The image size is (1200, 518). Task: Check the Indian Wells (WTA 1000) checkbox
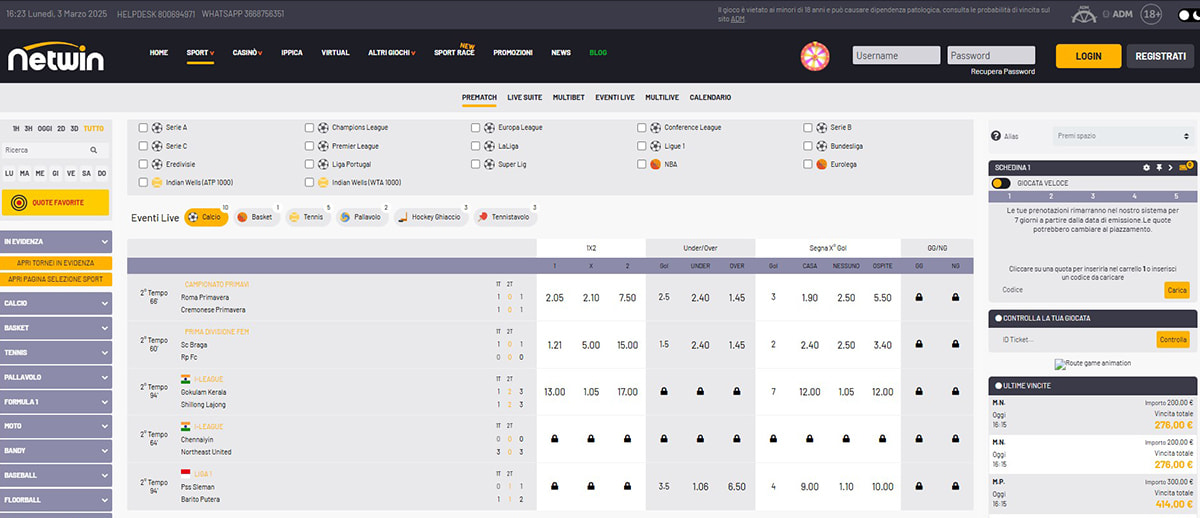click(x=309, y=182)
